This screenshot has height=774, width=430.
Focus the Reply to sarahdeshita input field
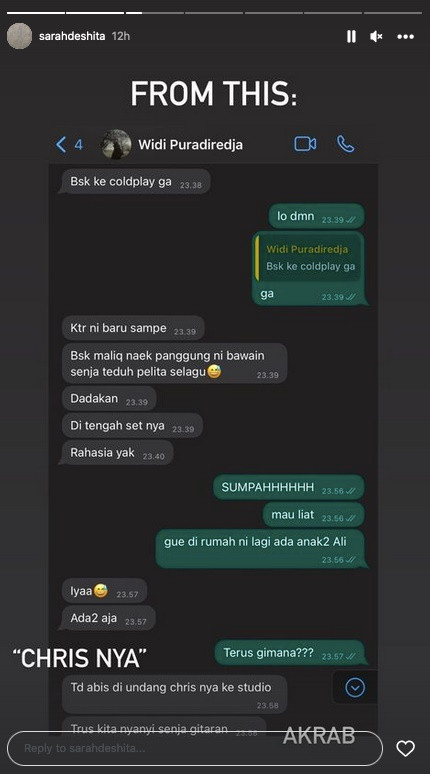(x=195, y=748)
